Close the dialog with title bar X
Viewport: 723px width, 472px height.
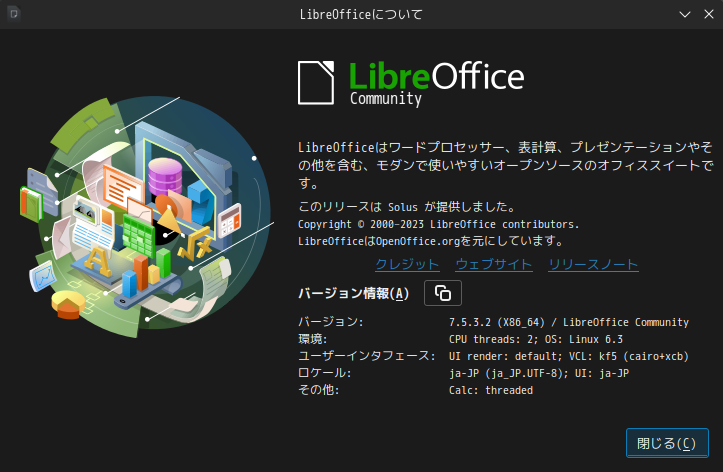[x=709, y=14]
